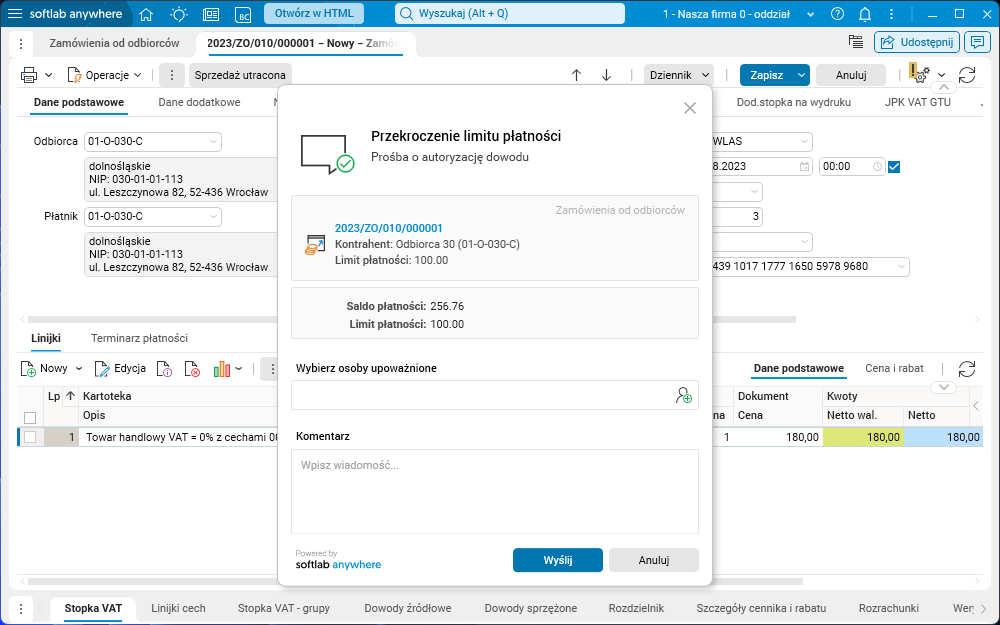1000x625 pixels.
Task: Open the bottom-left three-dot menu
Action: [21, 608]
